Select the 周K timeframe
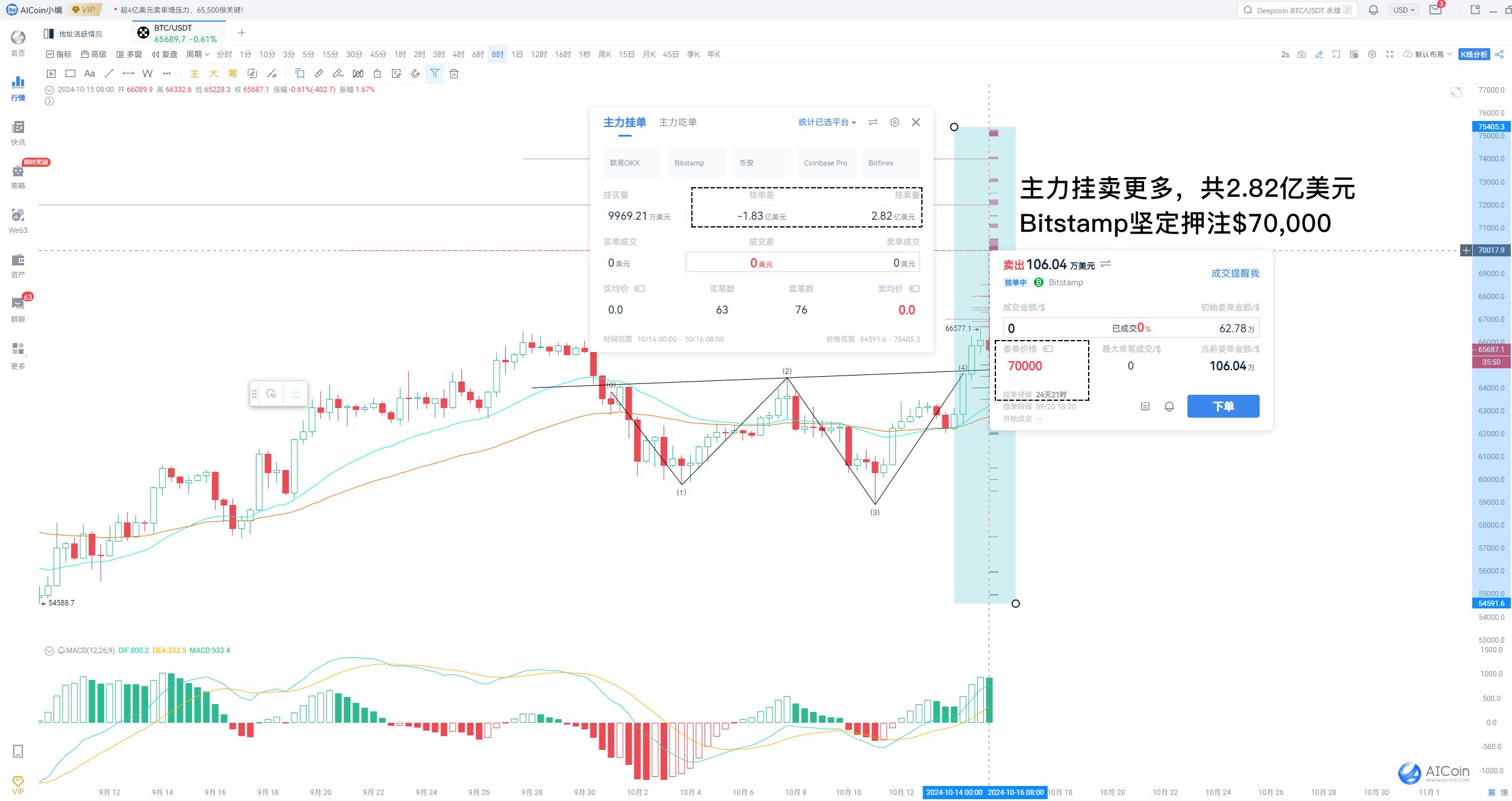The height and width of the screenshot is (801, 1512). (605, 54)
